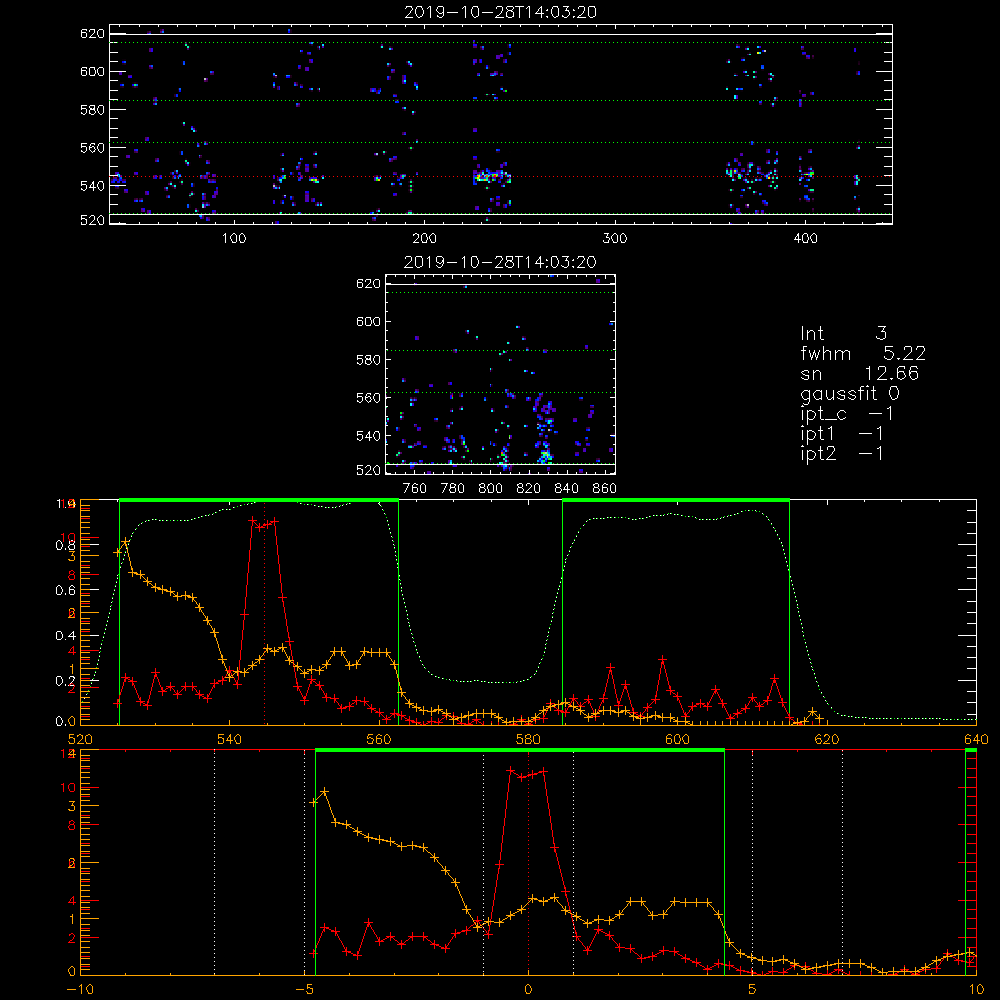The height and width of the screenshot is (1000, 1000).
Task: Click y-axis tick 620 of top image
Action: [92, 33]
